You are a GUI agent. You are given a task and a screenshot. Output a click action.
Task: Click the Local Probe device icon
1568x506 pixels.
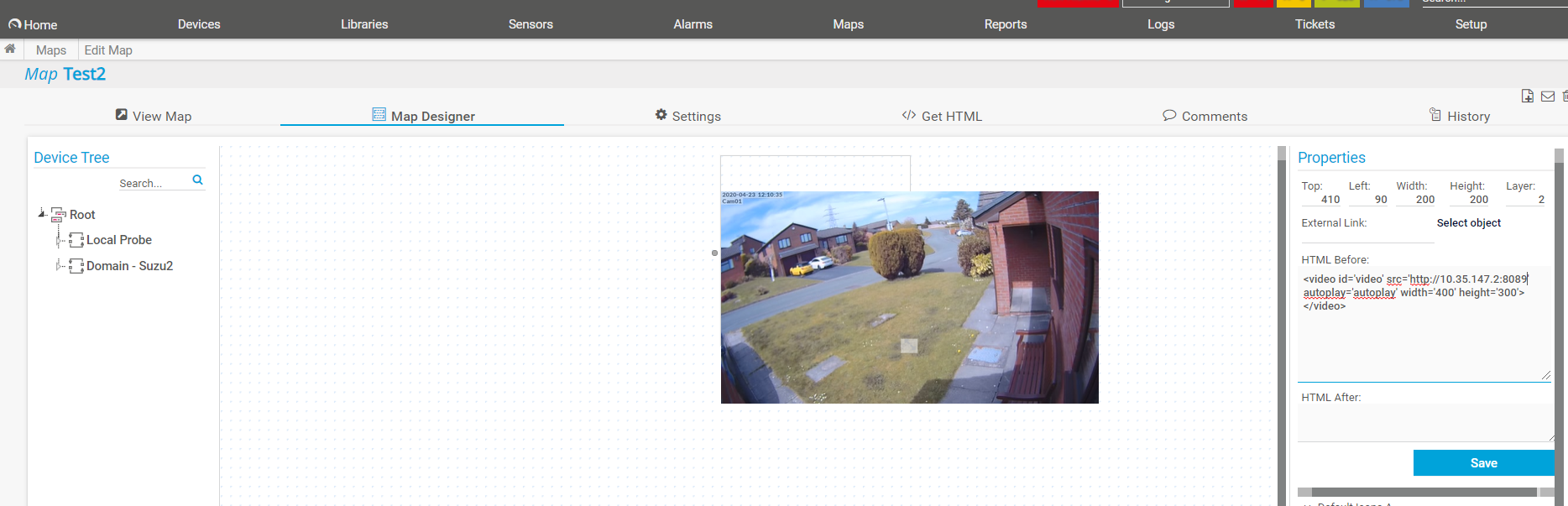click(76, 240)
